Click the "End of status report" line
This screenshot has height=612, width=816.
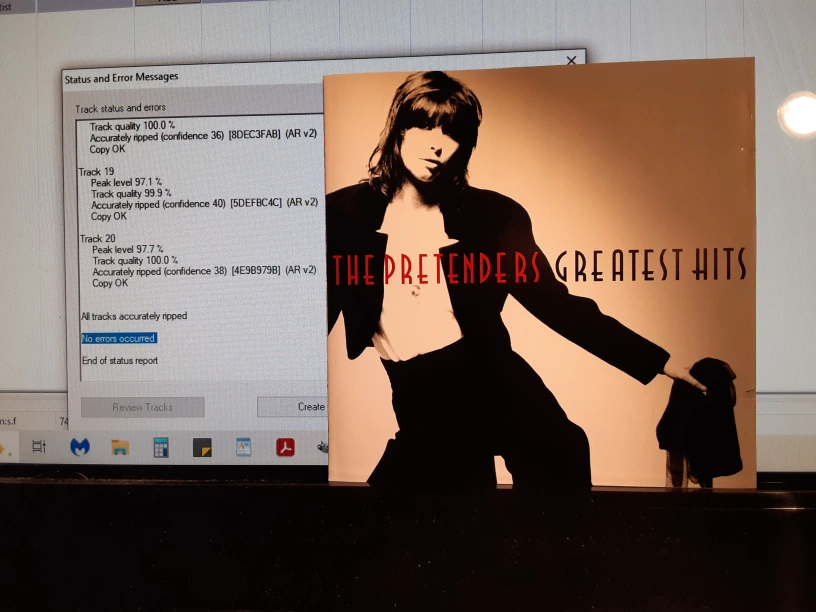coord(120,361)
